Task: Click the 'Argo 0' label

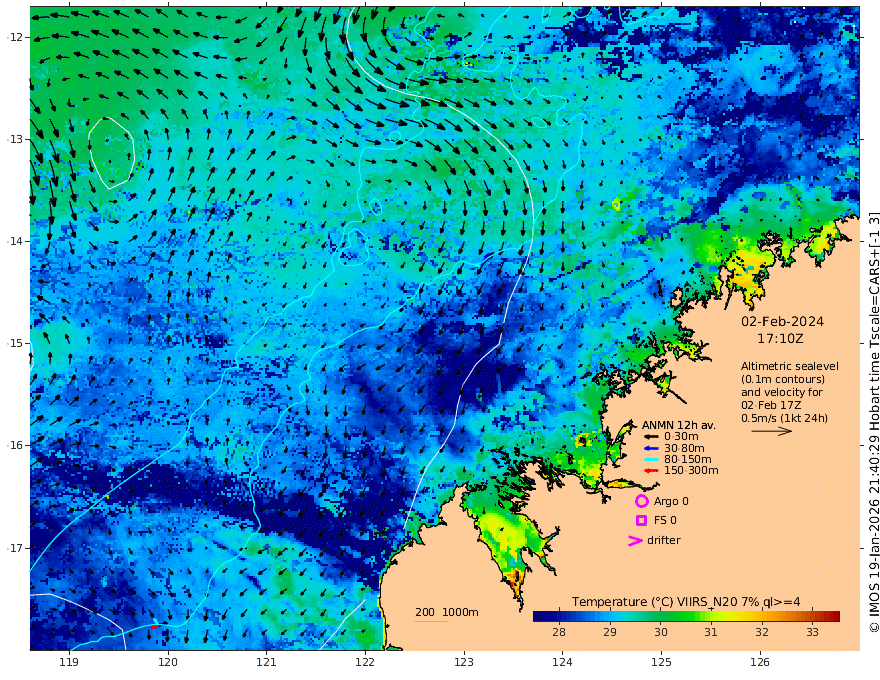Action: coord(671,501)
